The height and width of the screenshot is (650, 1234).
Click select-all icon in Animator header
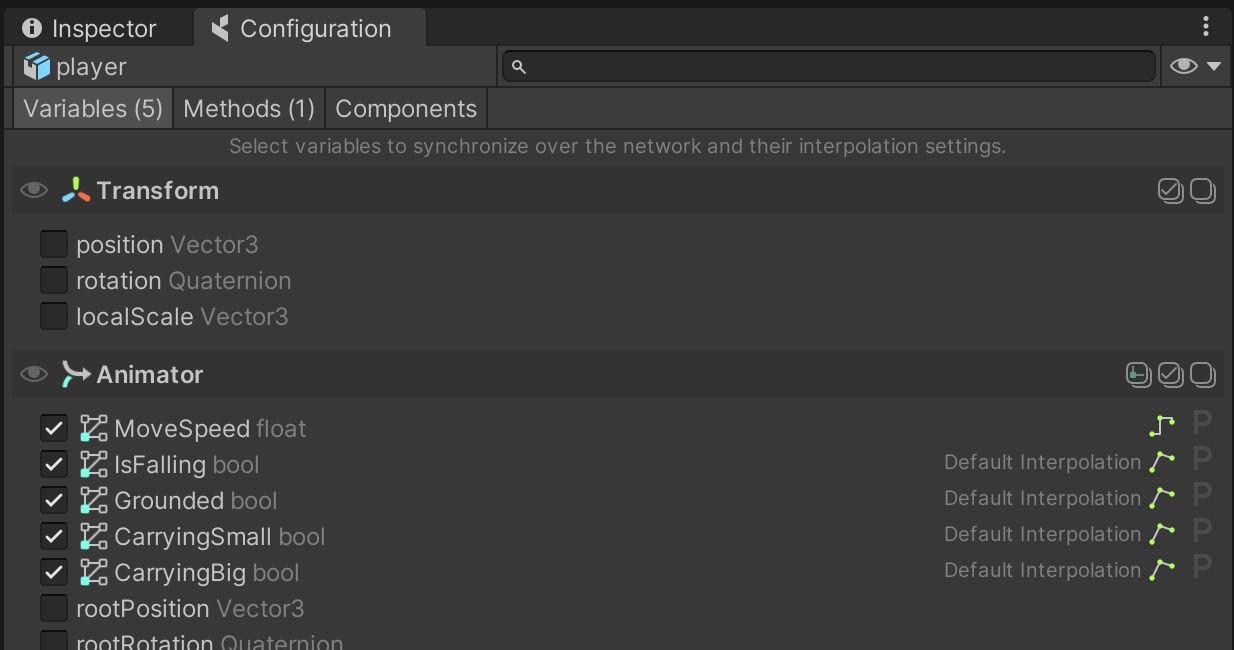pos(1170,375)
